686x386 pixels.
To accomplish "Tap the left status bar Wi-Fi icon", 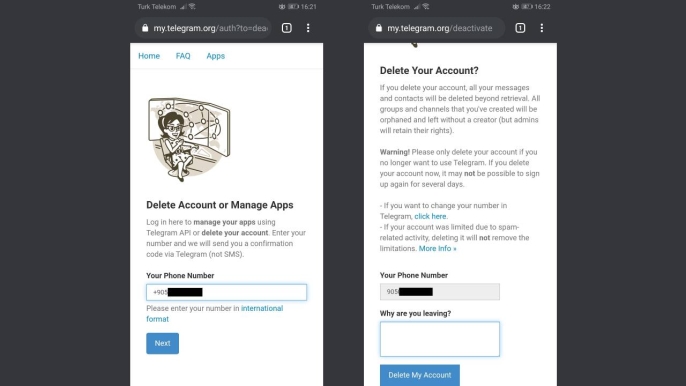I will click(x=192, y=7).
